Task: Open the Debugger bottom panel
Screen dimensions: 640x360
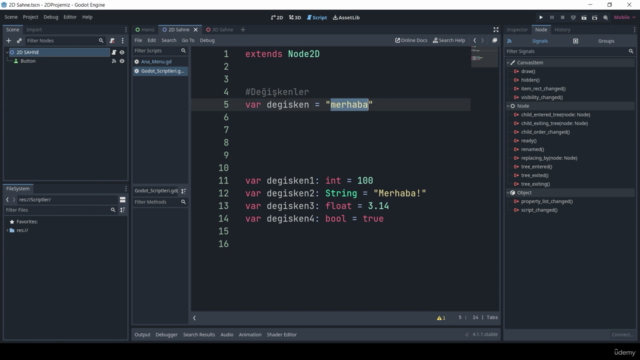Action: pyautogui.click(x=167, y=335)
